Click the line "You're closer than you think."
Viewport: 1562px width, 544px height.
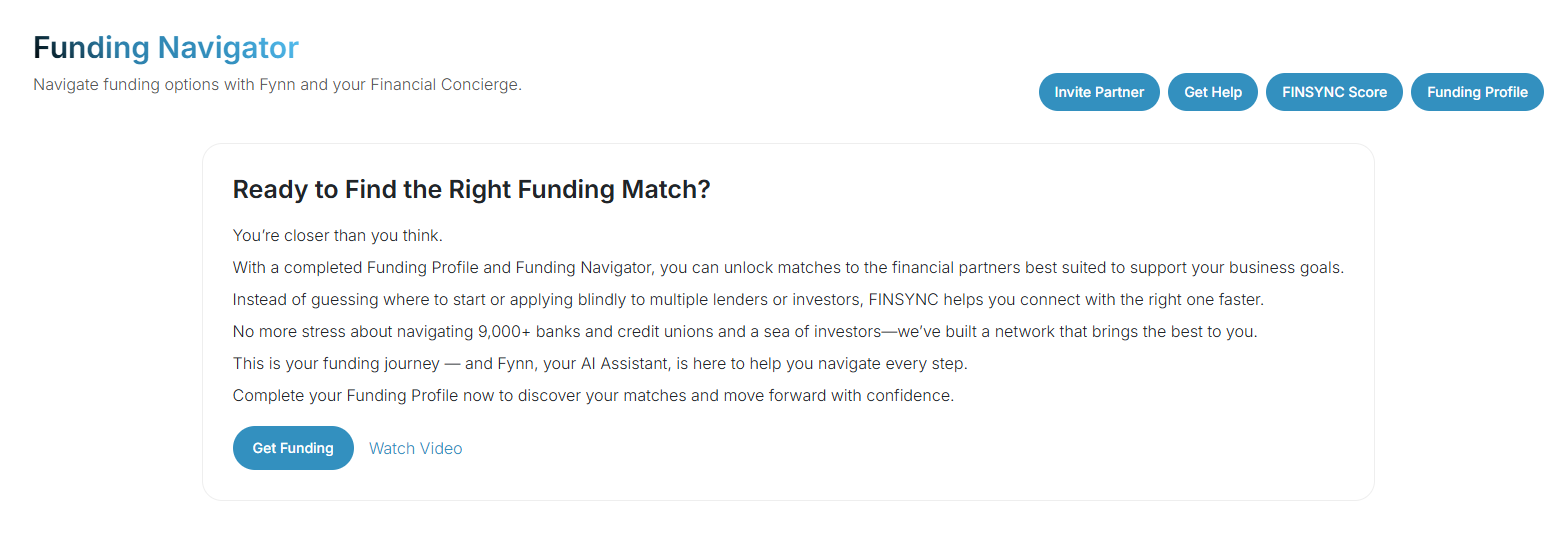[337, 236]
